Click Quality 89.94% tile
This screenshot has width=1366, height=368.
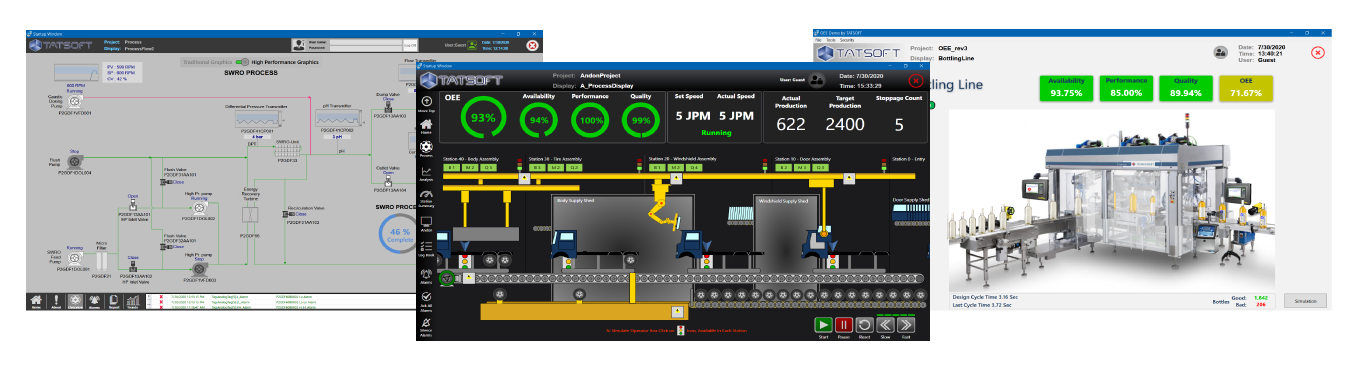coord(1185,87)
